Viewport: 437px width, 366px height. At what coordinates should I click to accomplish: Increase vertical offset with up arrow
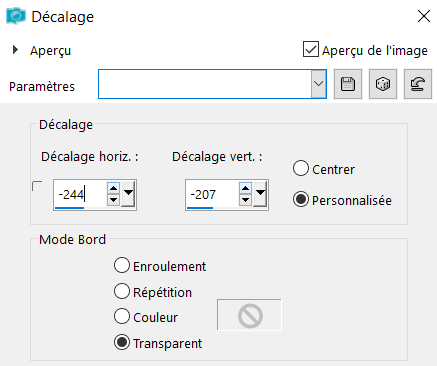[x=245, y=189]
